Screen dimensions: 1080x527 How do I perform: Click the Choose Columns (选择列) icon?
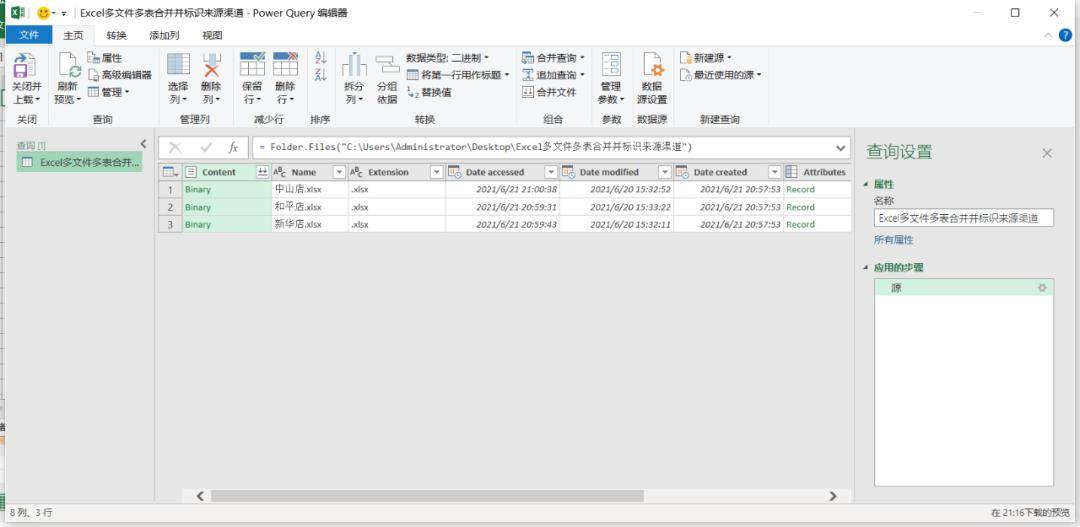[x=178, y=65]
